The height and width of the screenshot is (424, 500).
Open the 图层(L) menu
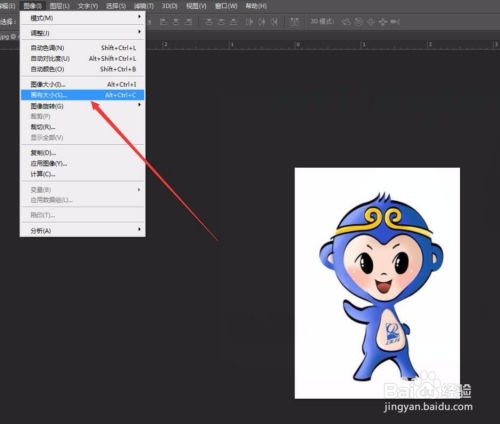pos(60,6)
